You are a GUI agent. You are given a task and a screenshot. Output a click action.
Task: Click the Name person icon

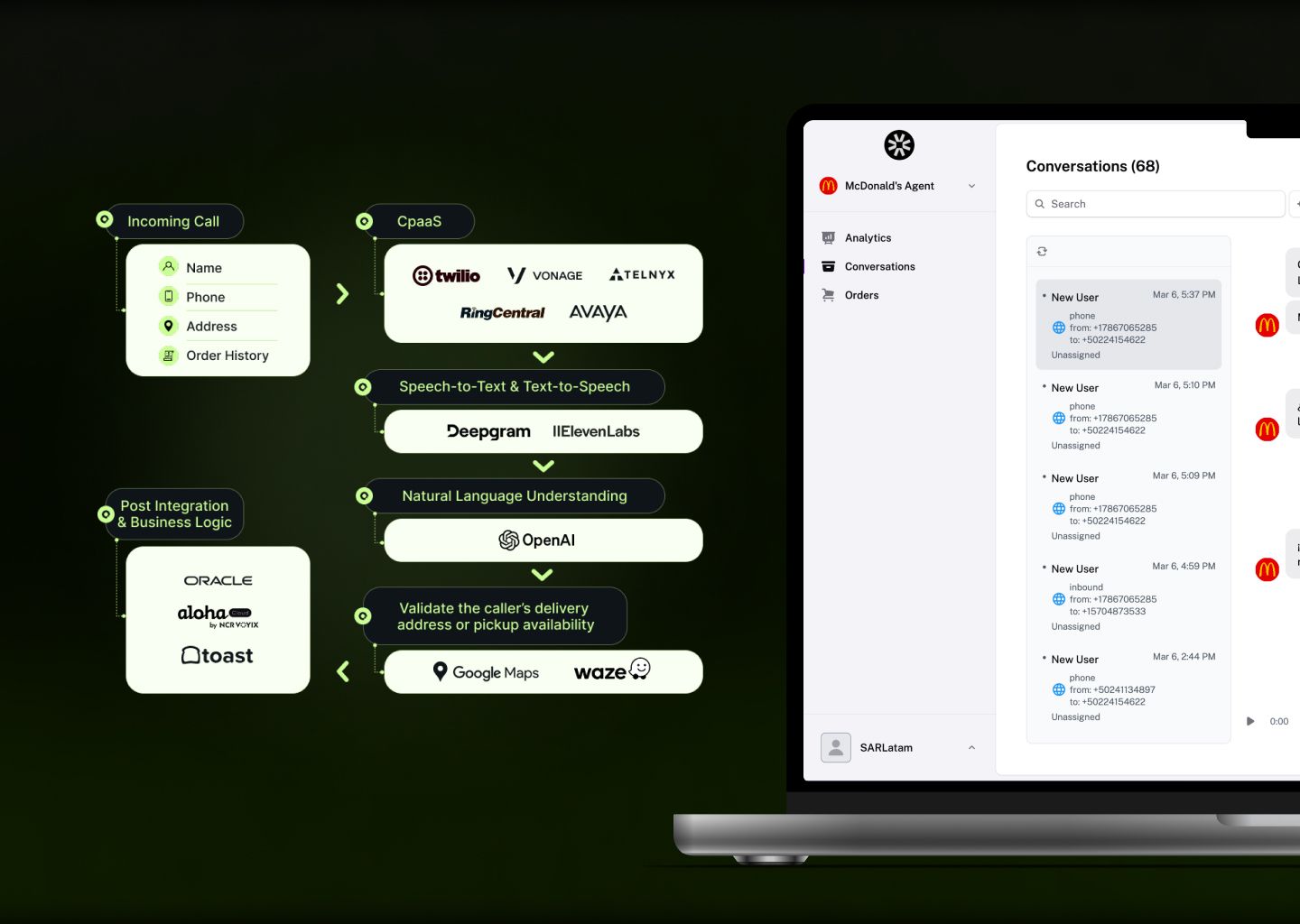168,267
